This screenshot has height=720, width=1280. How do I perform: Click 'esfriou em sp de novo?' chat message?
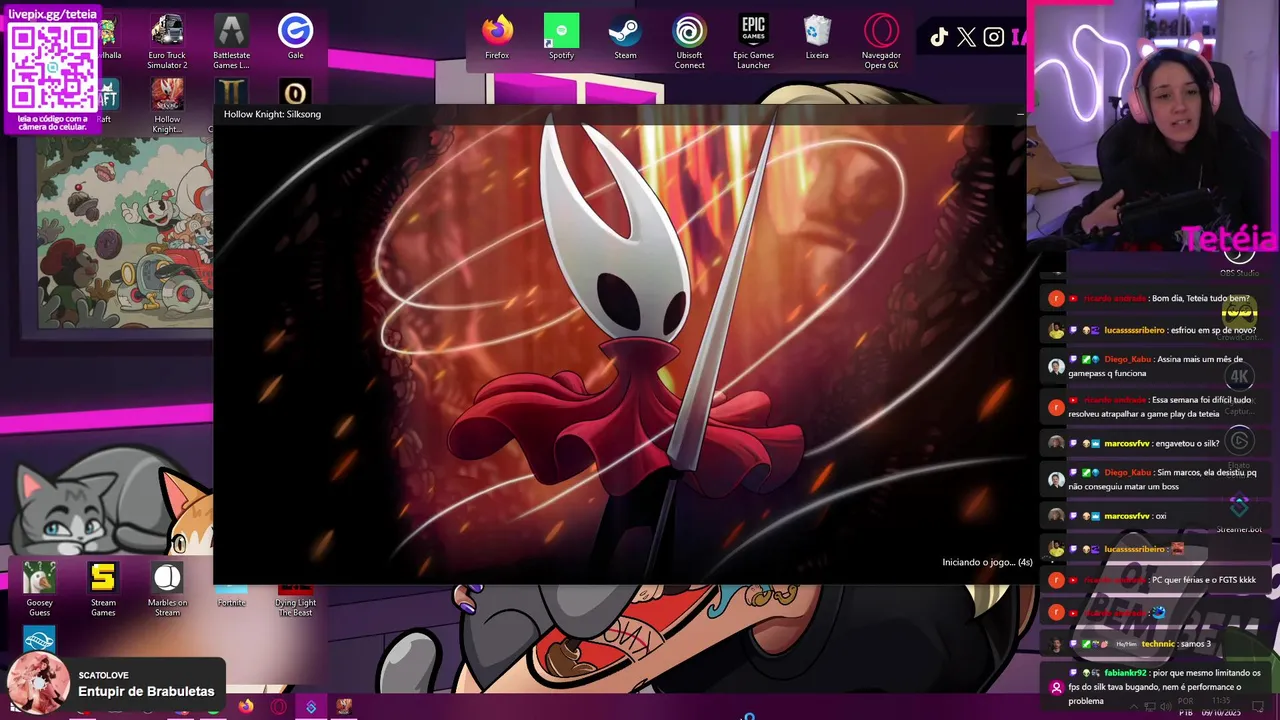click(x=1214, y=330)
